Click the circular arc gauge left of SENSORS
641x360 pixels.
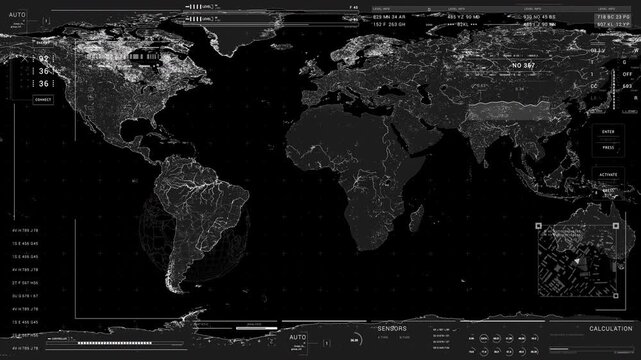click(356, 340)
